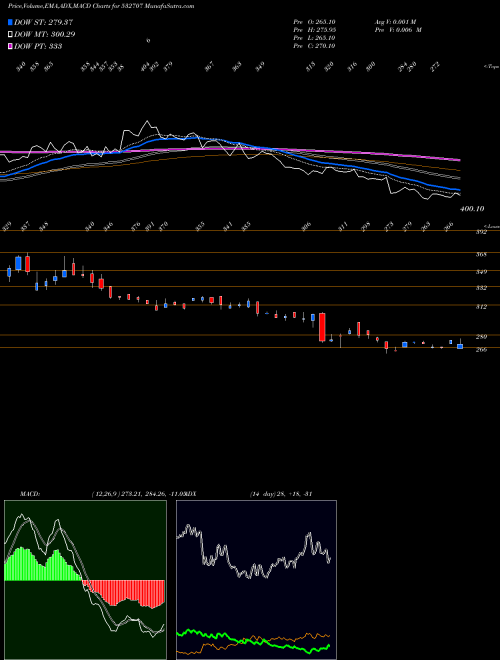The width and height of the screenshot is (500, 660).
Task: Click the 'Pre O: 265.10' value
Action: point(314,21)
